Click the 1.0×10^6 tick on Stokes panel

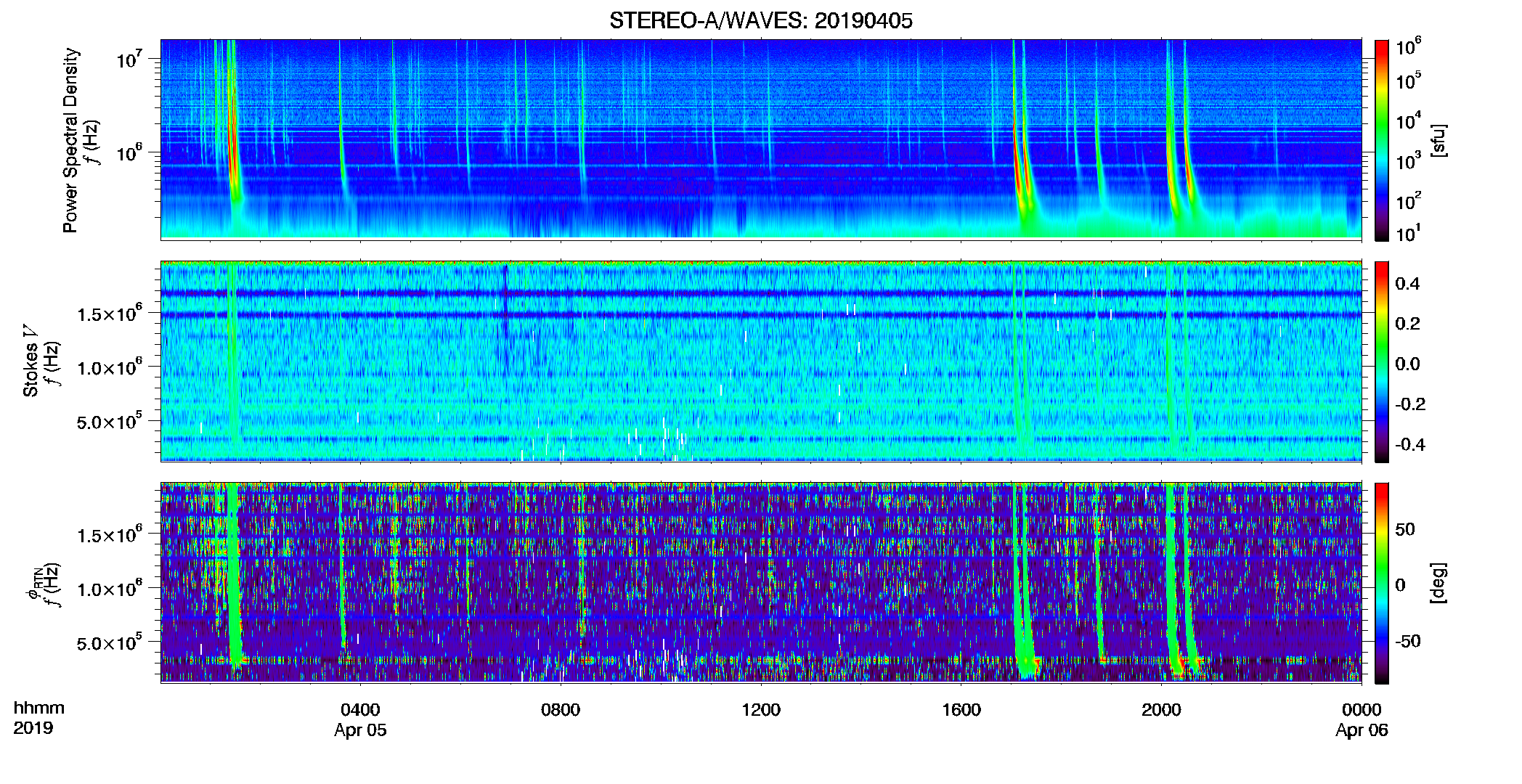point(109,368)
